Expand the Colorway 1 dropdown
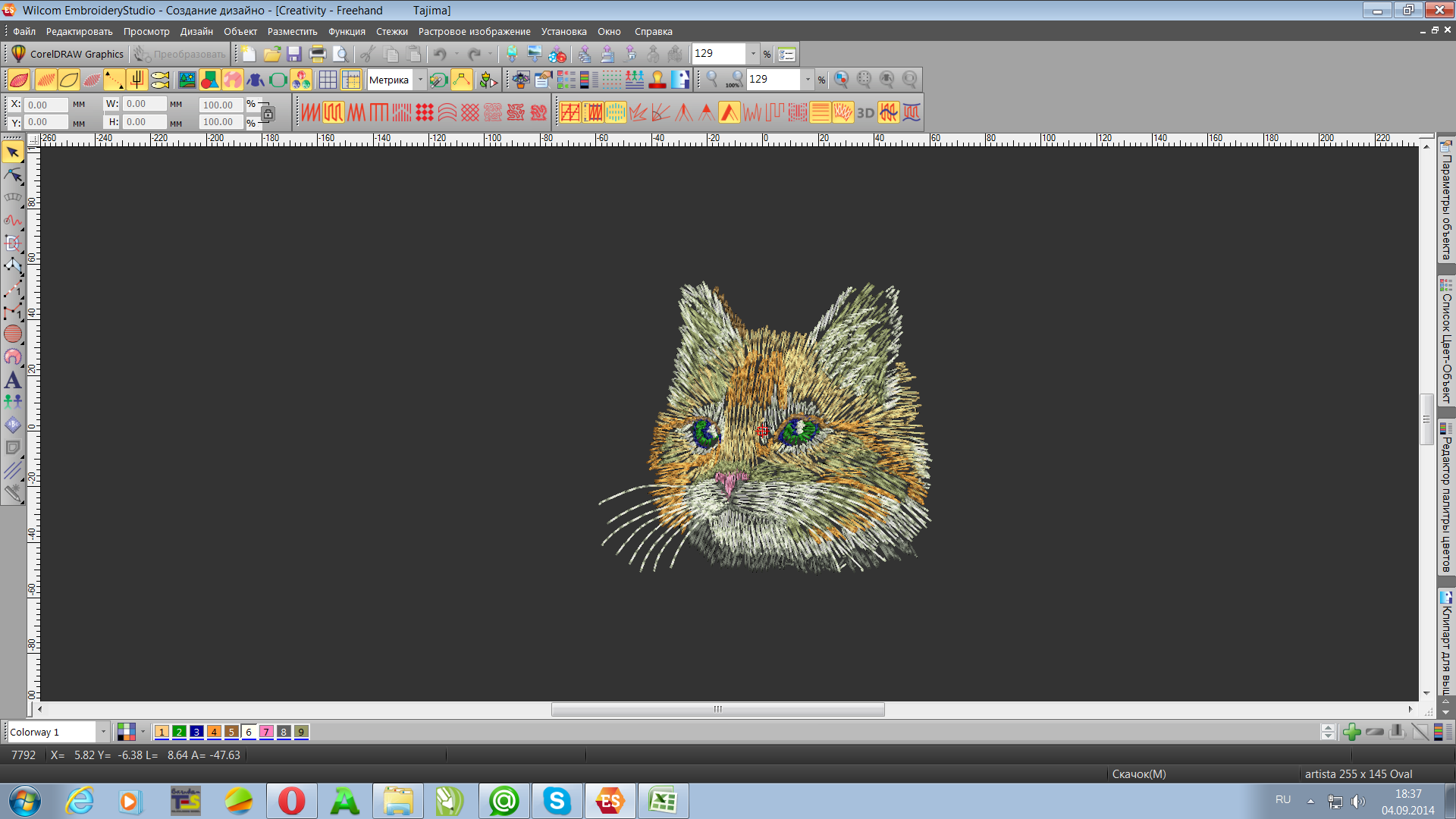1456x819 pixels. [x=103, y=732]
